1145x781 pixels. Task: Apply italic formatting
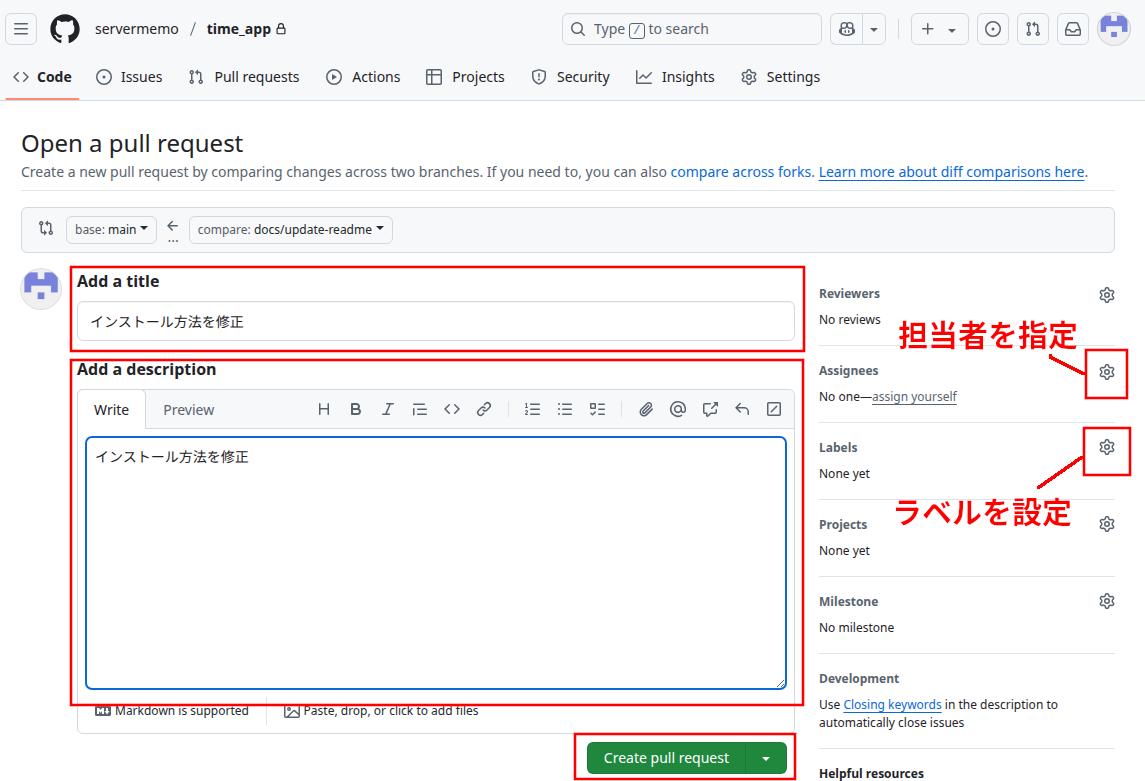(388, 409)
